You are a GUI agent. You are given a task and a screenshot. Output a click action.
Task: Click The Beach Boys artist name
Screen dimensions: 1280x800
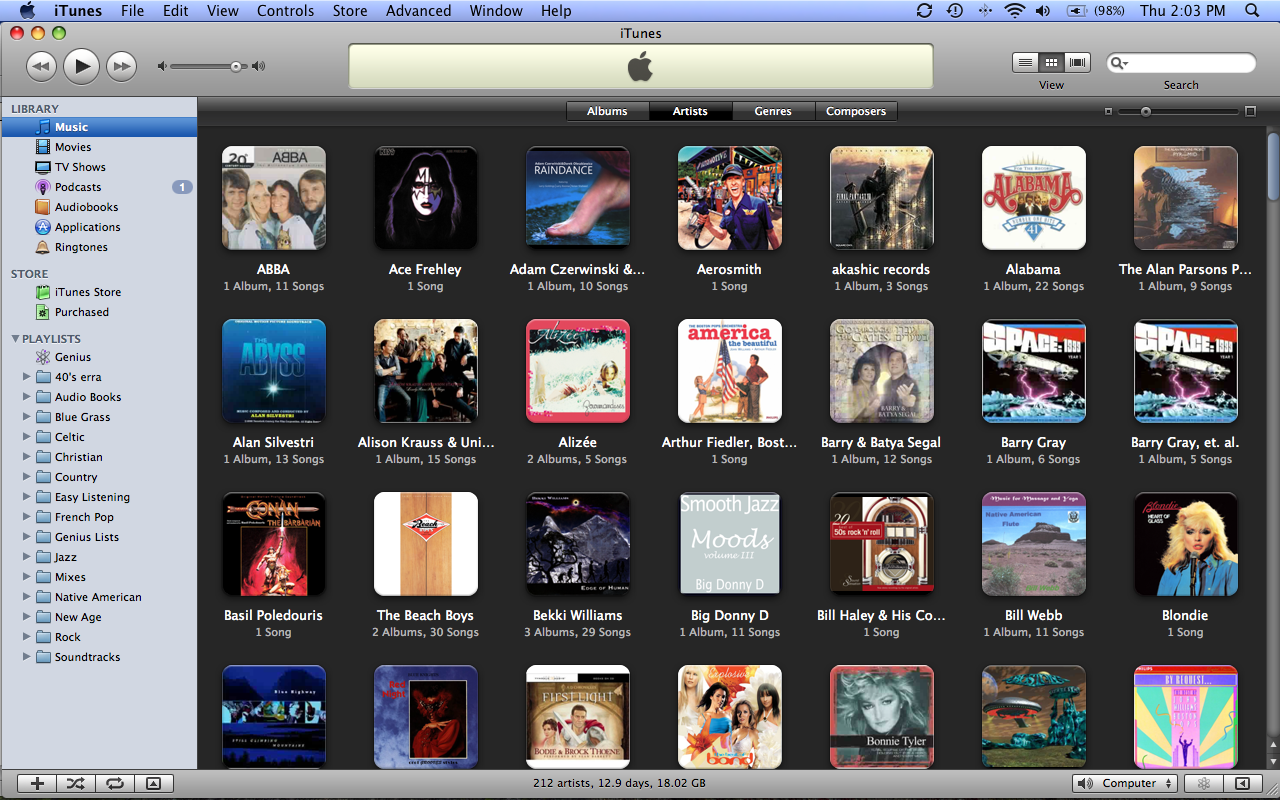[425, 615]
